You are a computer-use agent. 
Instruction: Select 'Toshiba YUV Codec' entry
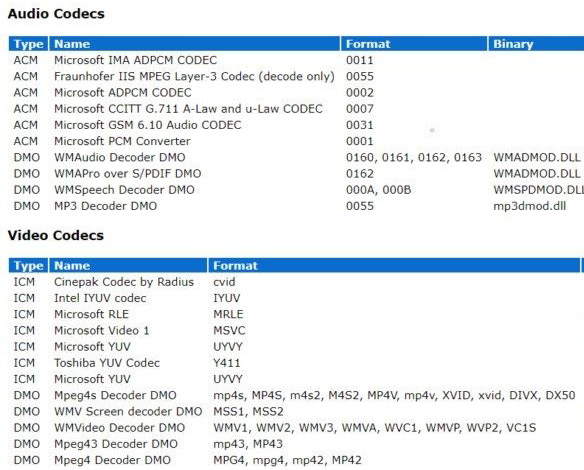[x=107, y=363]
